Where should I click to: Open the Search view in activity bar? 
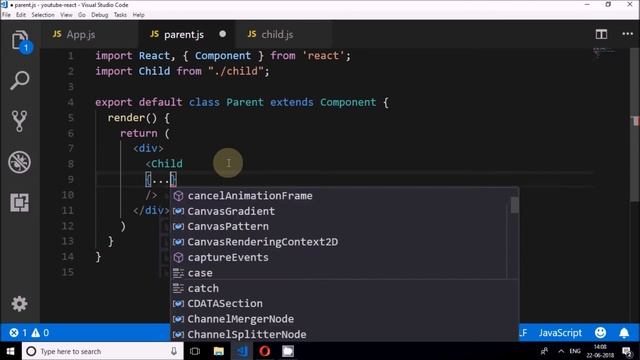coord(20,80)
